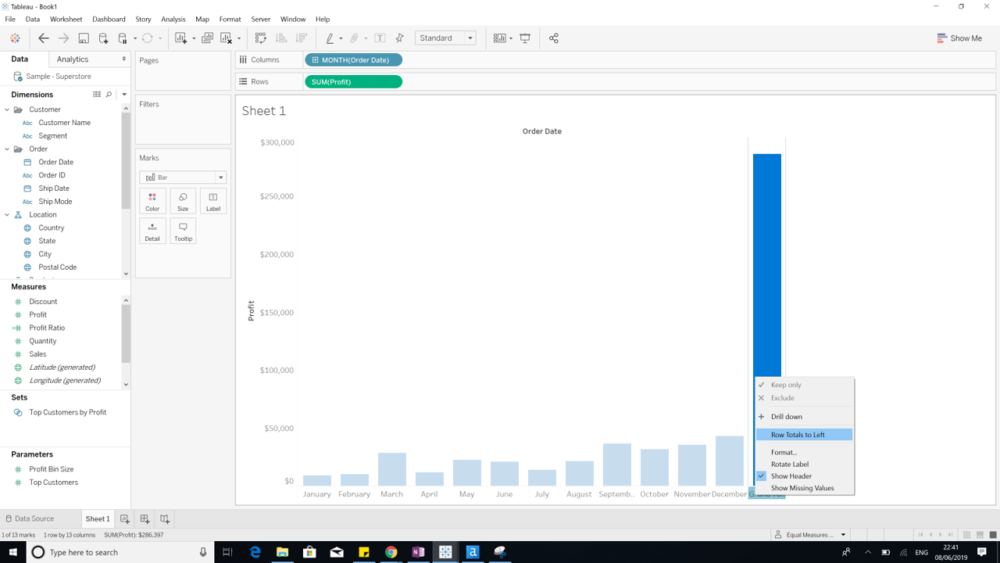1000x563 pixels.
Task: Click the Show Me button
Action: point(960,38)
